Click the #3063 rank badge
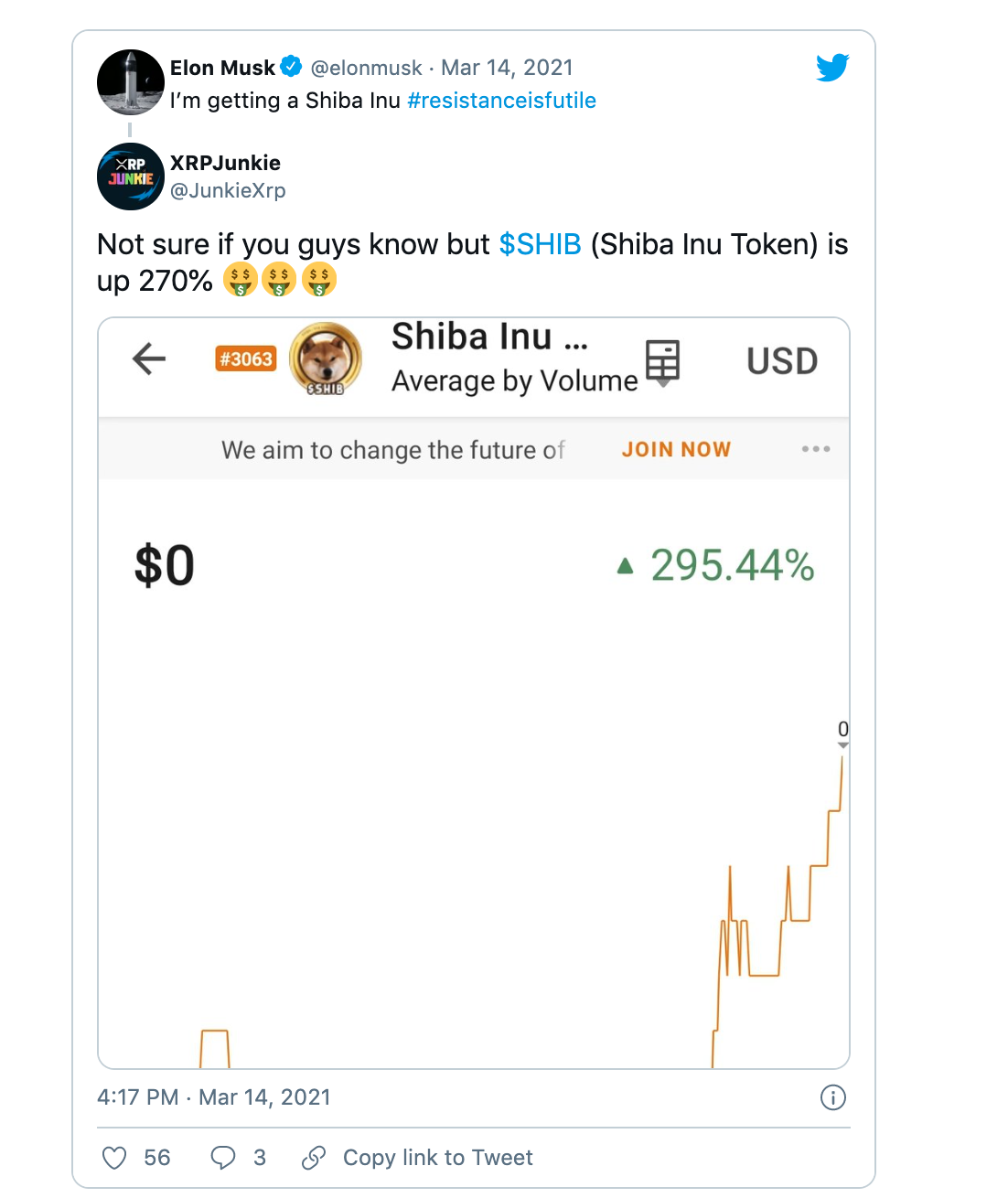The height and width of the screenshot is (1198, 1008). point(245,358)
